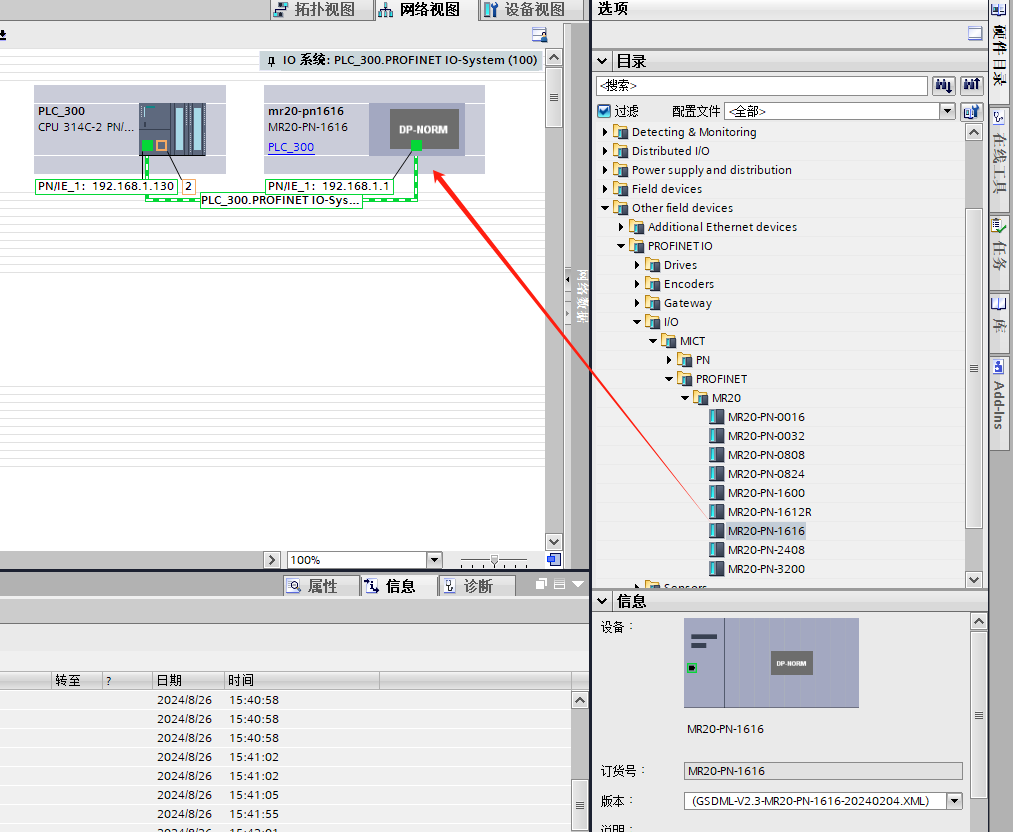Viewport: 1013px width, 832px height.
Task: Select MR20-PN-0824 module icon
Action: [x=716, y=474]
